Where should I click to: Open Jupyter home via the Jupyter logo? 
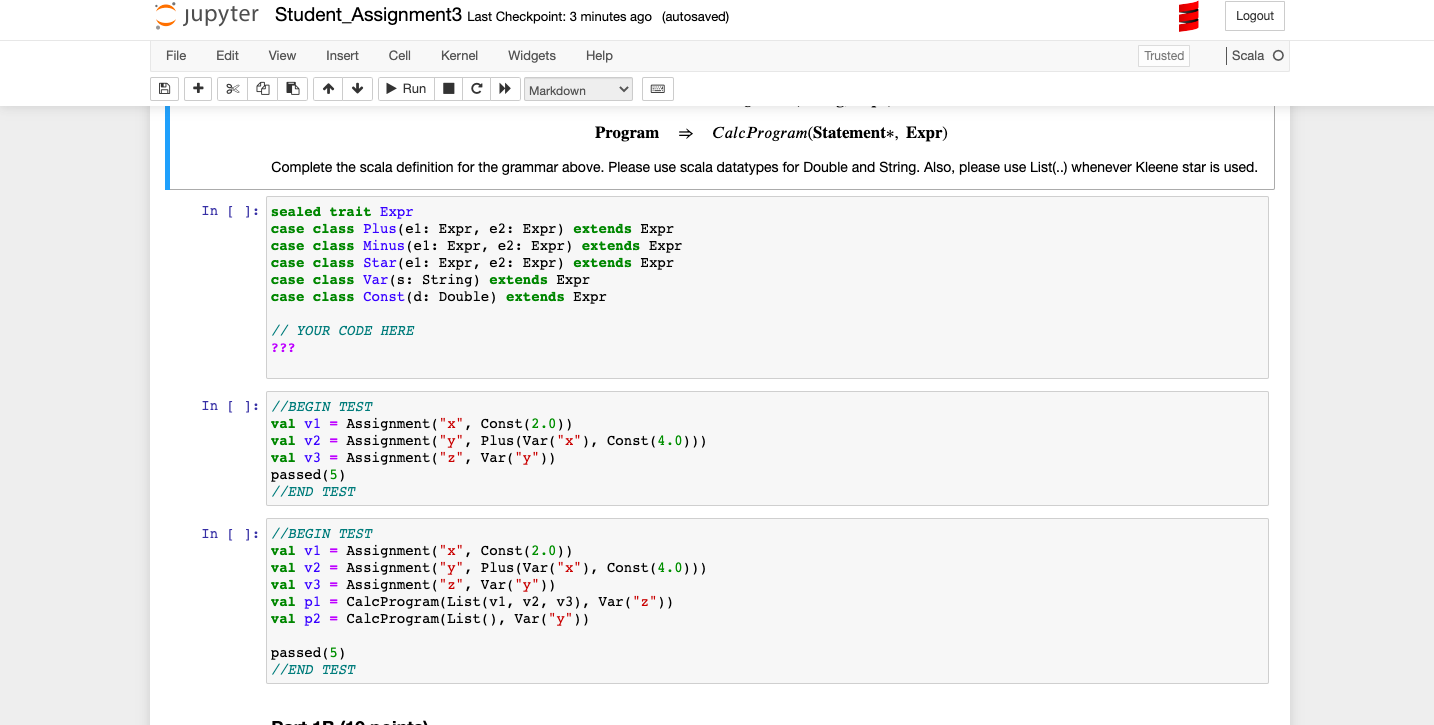205,16
